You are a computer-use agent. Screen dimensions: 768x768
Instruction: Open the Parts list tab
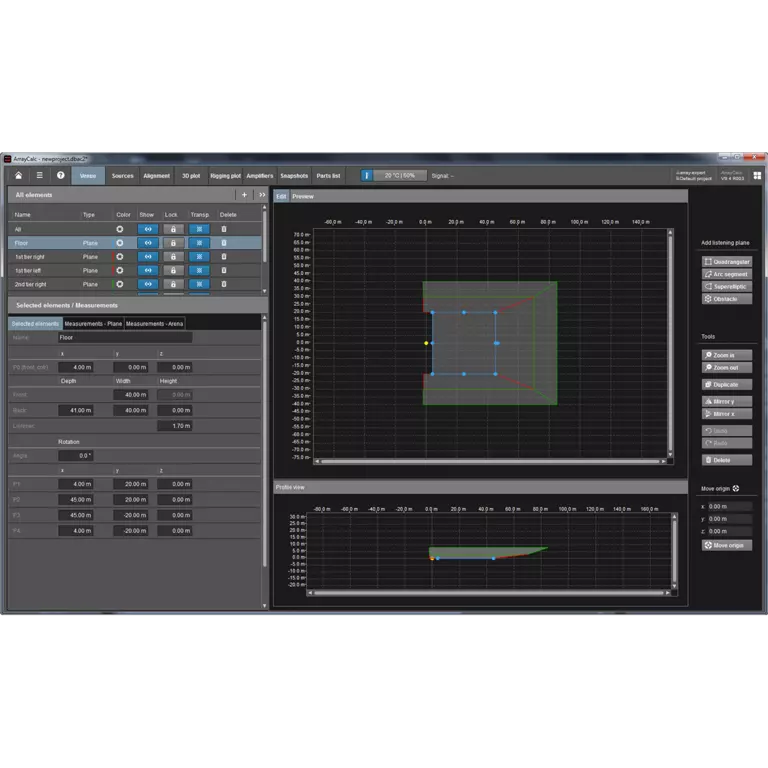328,176
